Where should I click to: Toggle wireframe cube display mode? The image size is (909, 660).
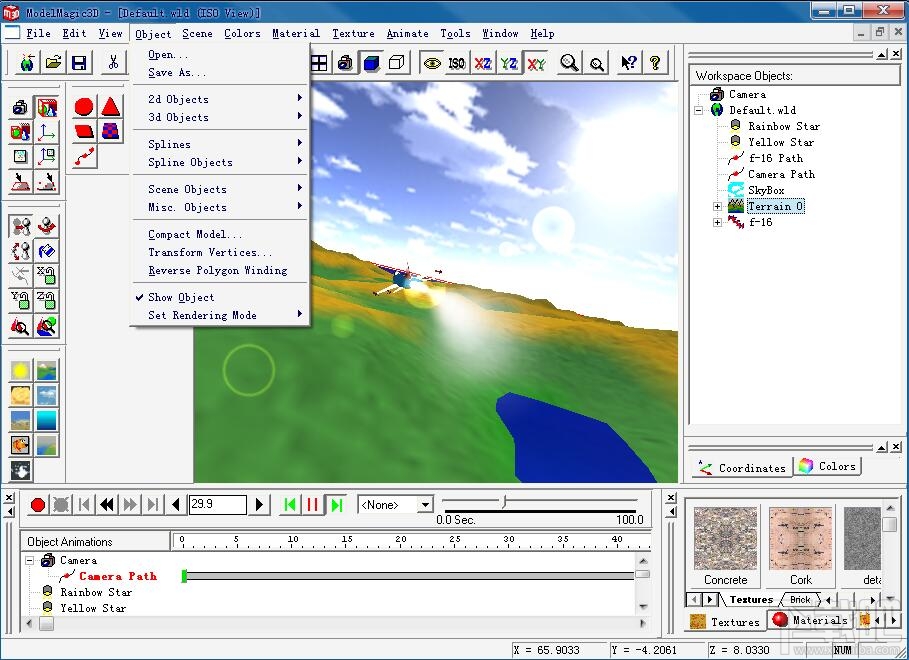396,62
